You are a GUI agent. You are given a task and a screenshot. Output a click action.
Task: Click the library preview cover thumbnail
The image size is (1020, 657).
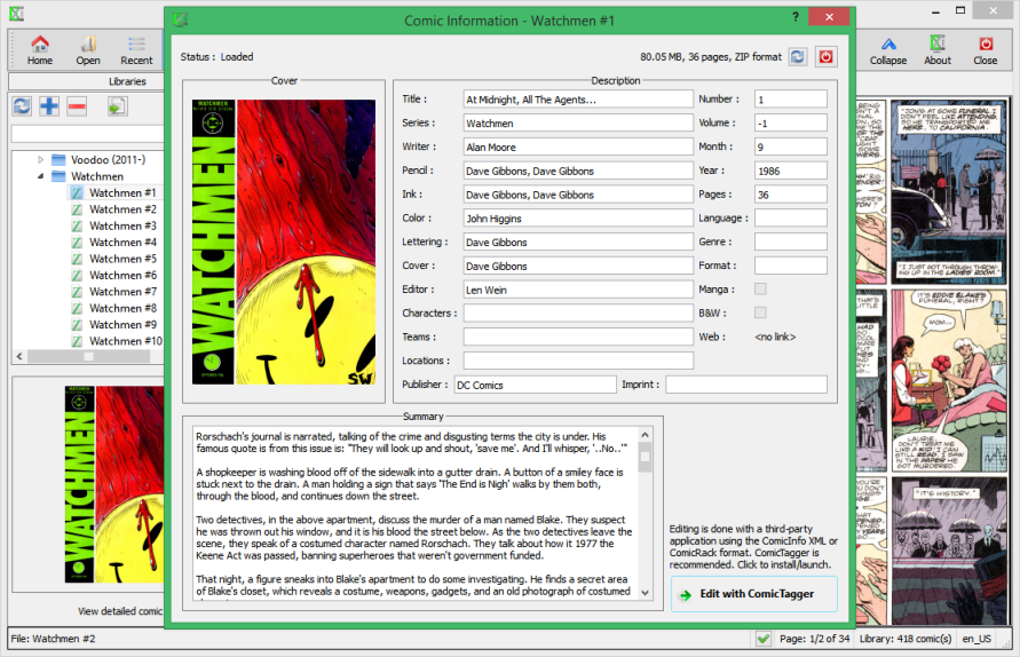(114, 485)
